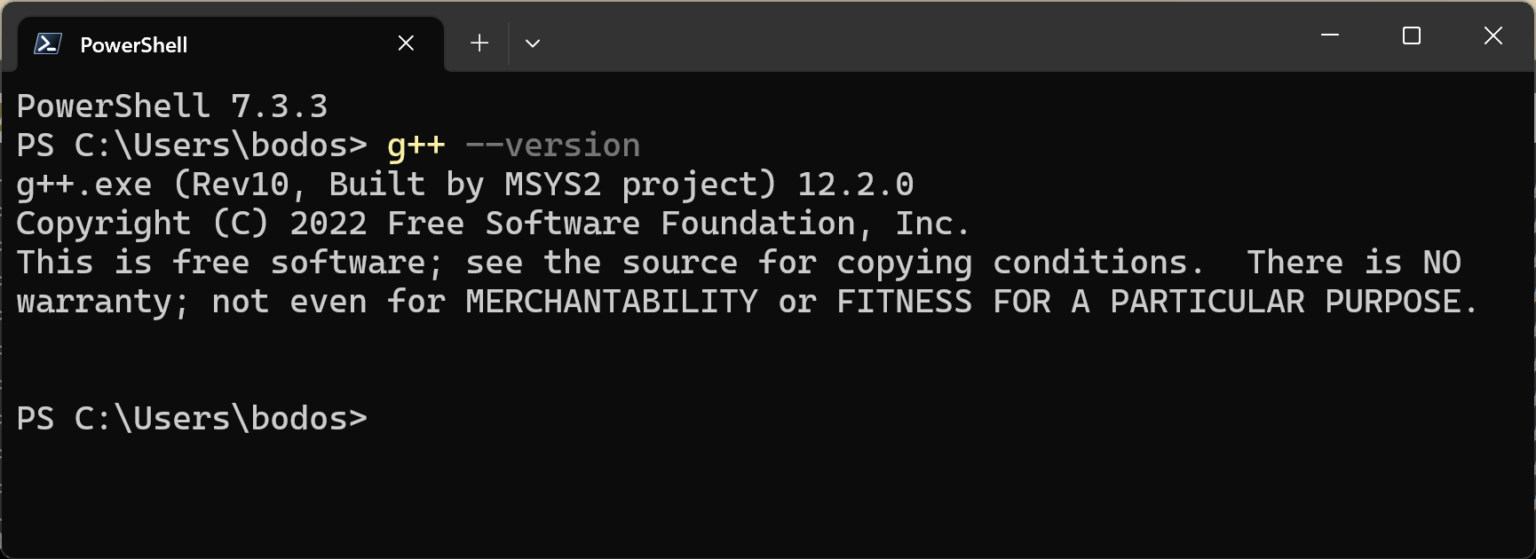Screen dimensions: 1536x559
Task: Click the word "Copyright" in the output
Action: coord(103,224)
